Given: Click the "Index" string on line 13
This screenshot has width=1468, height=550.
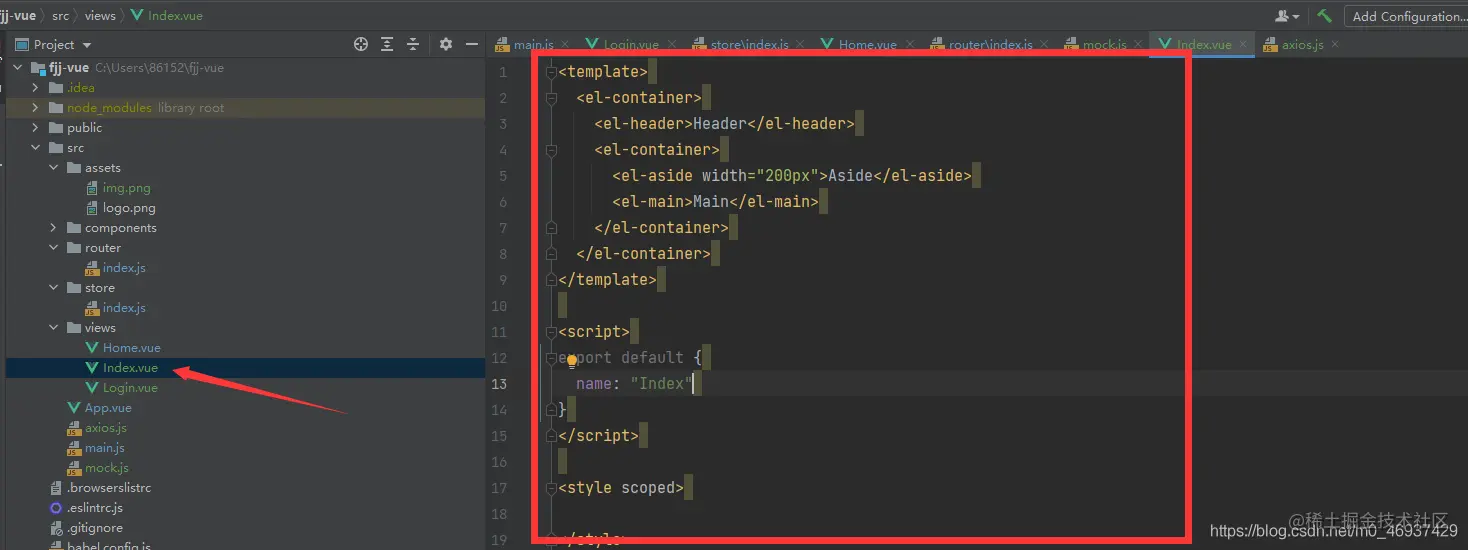Looking at the screenshot, I should [x=662, y=384].
